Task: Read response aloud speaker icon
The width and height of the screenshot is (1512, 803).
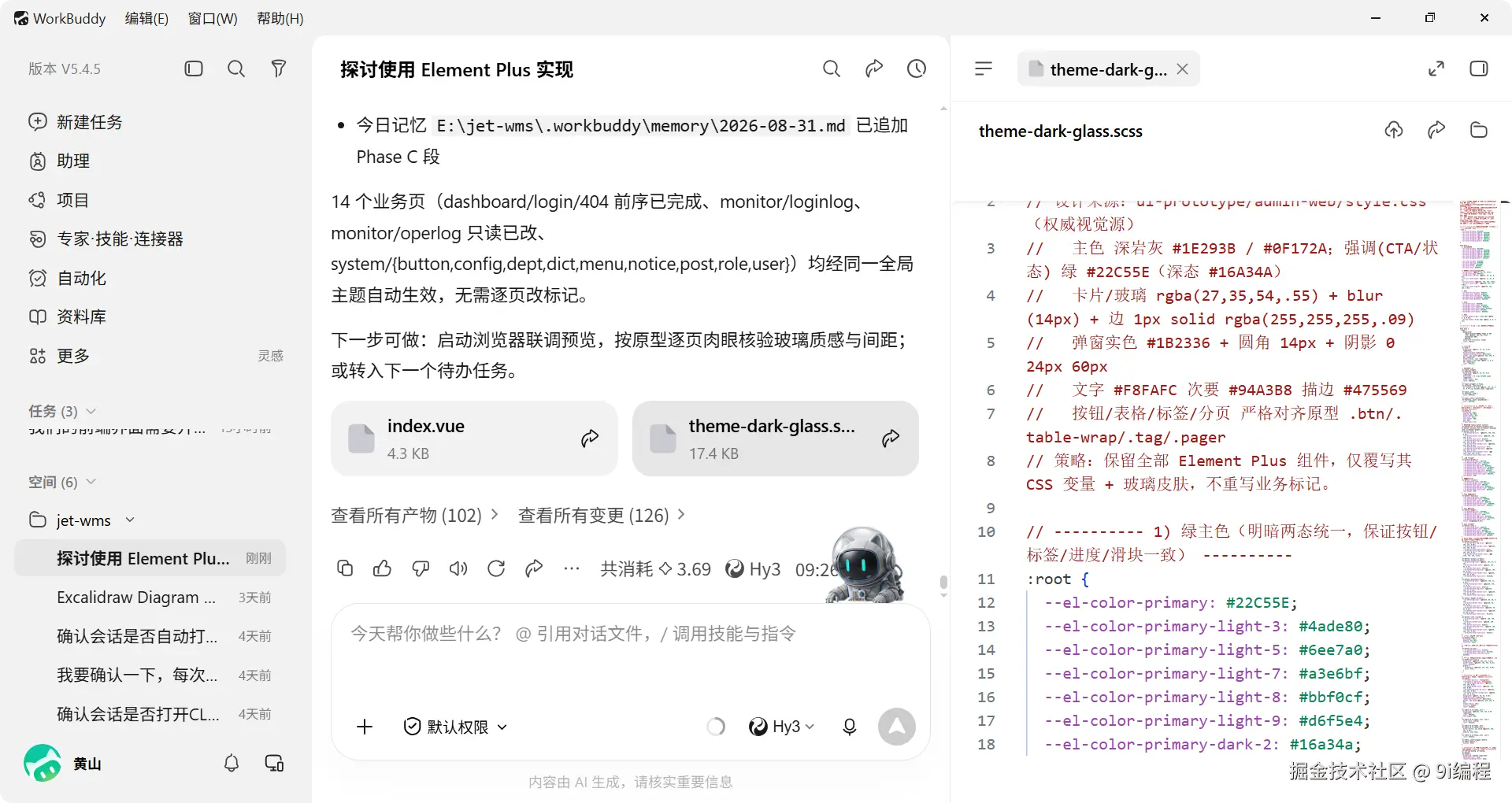Action: click(x=458, y=568)
